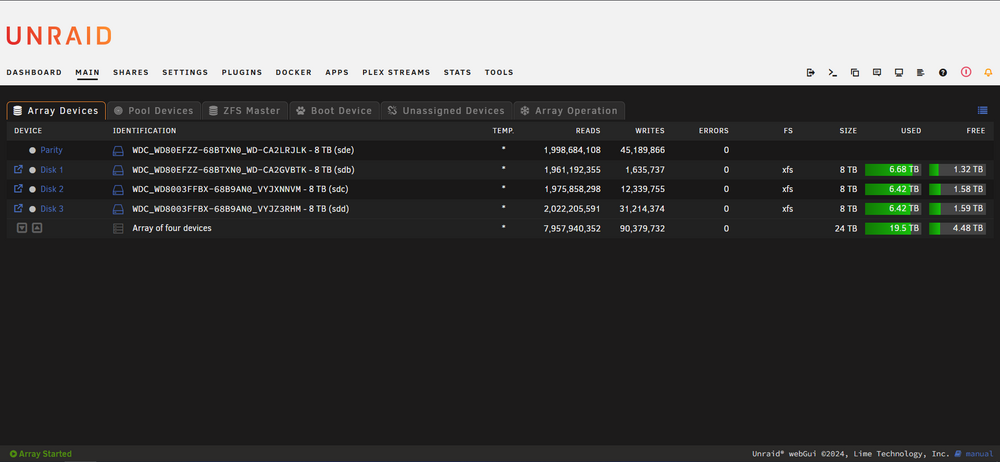Click the drive icon in Parity row
Viewport: 1000px width, 462px height.
[118, 151]
